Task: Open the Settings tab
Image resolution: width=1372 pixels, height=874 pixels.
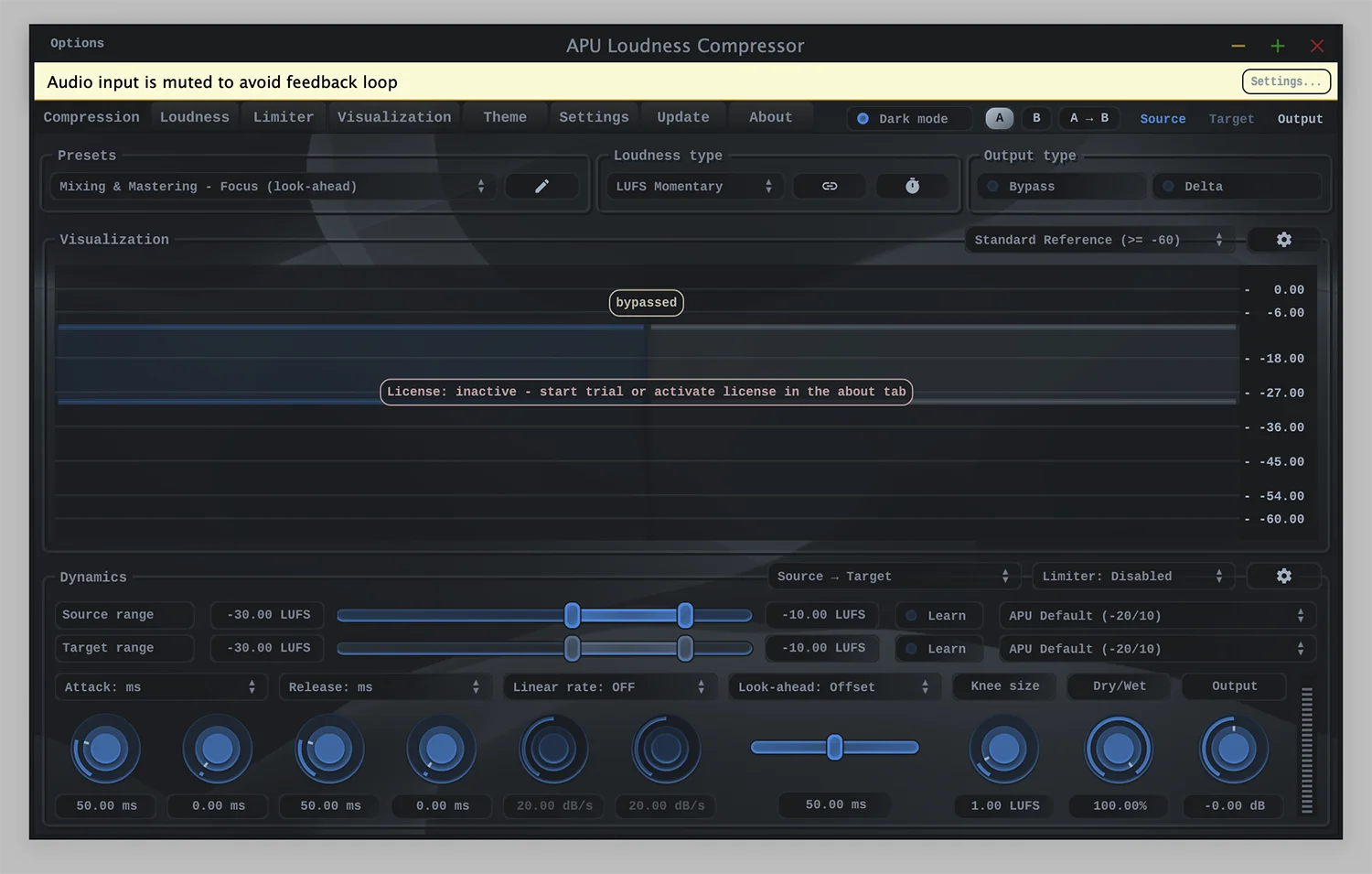Action: [x=594, y=117]
